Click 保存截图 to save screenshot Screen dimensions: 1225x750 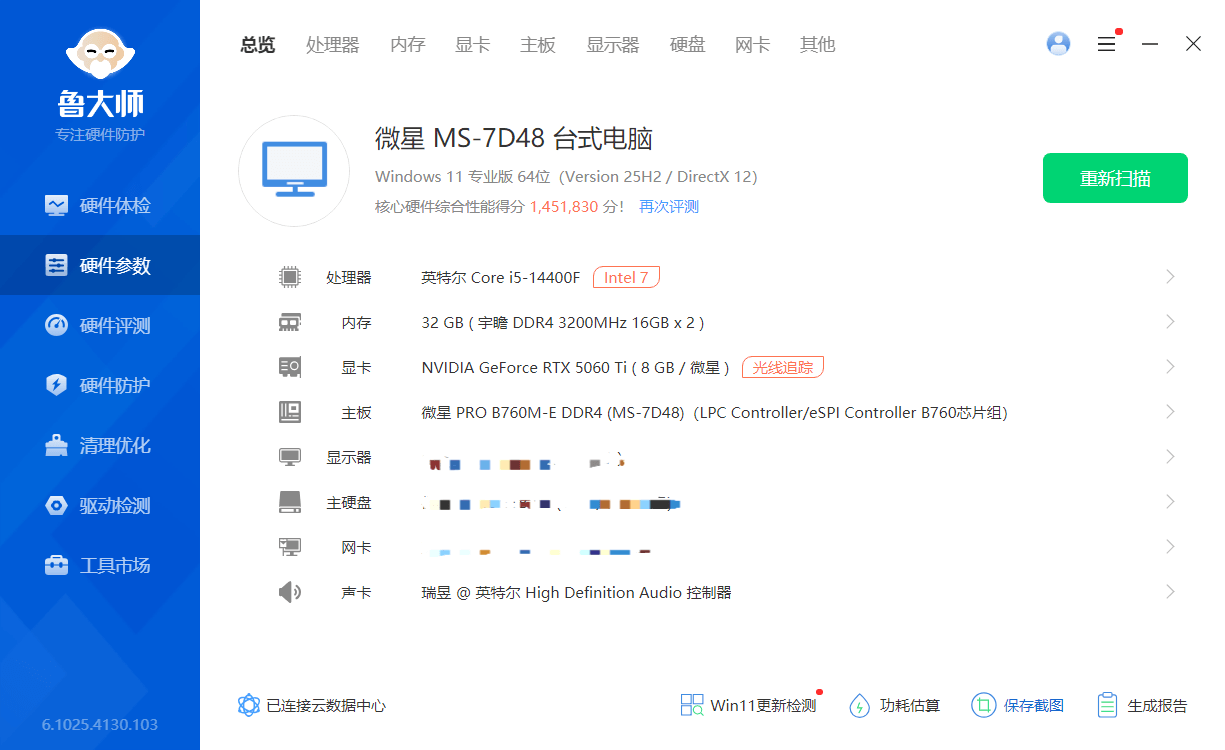coord(1017,705)
